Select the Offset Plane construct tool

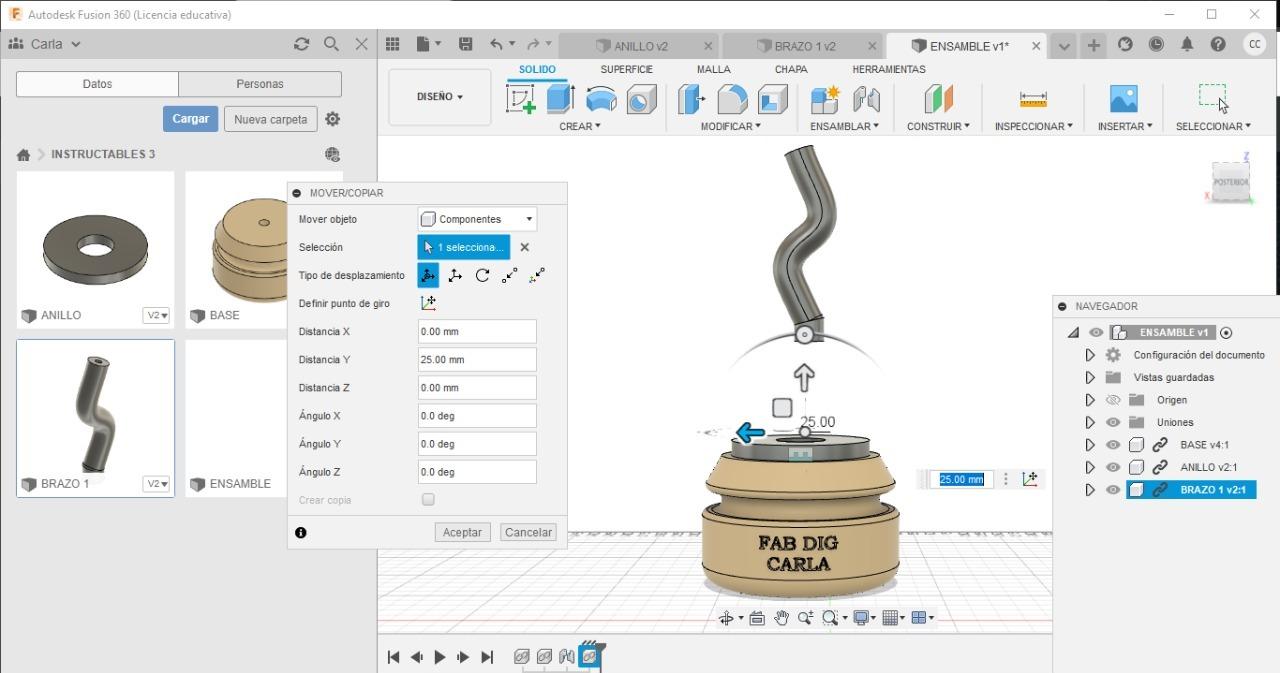tap(938, 99)
